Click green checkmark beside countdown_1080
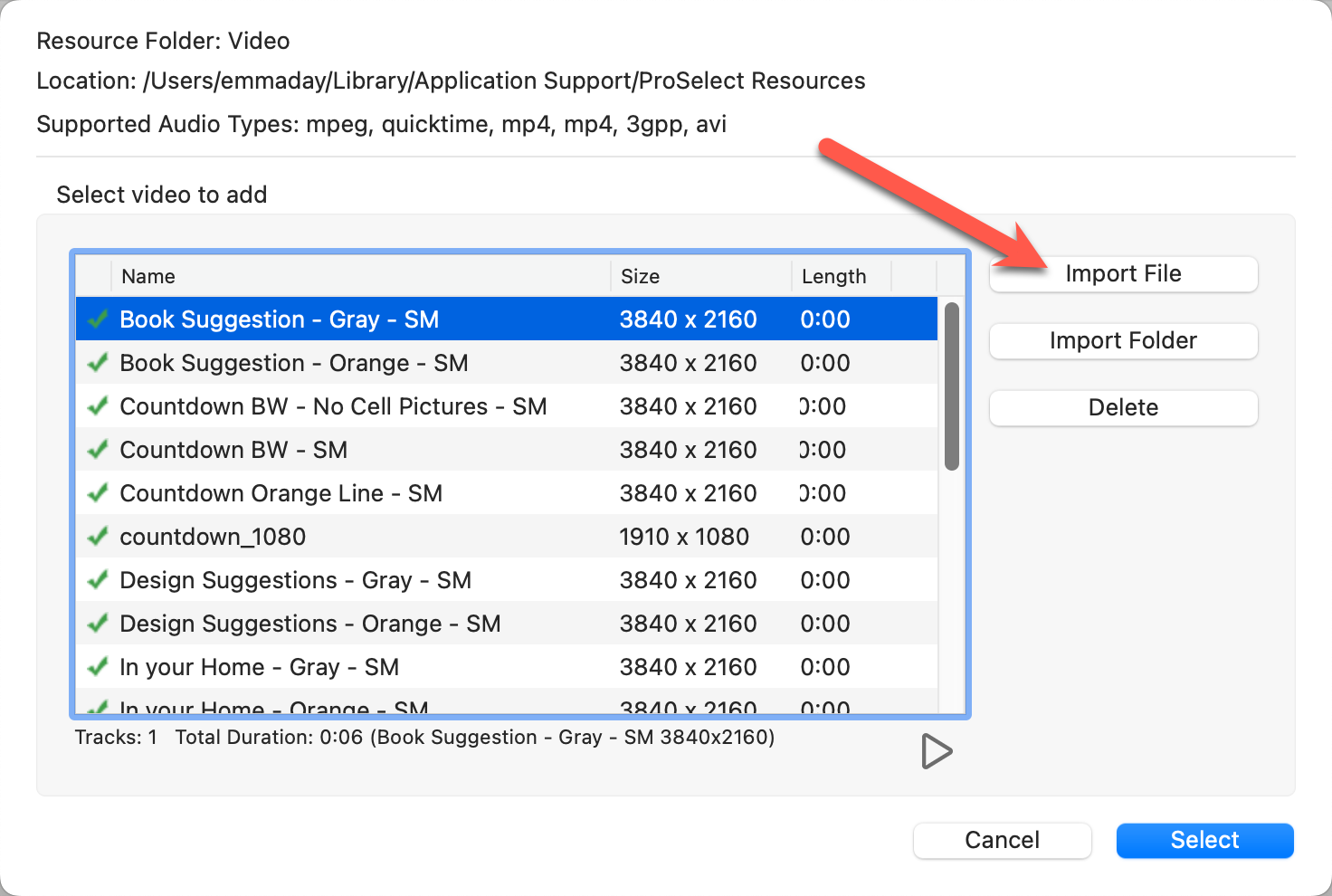 [x=98, y=537]
